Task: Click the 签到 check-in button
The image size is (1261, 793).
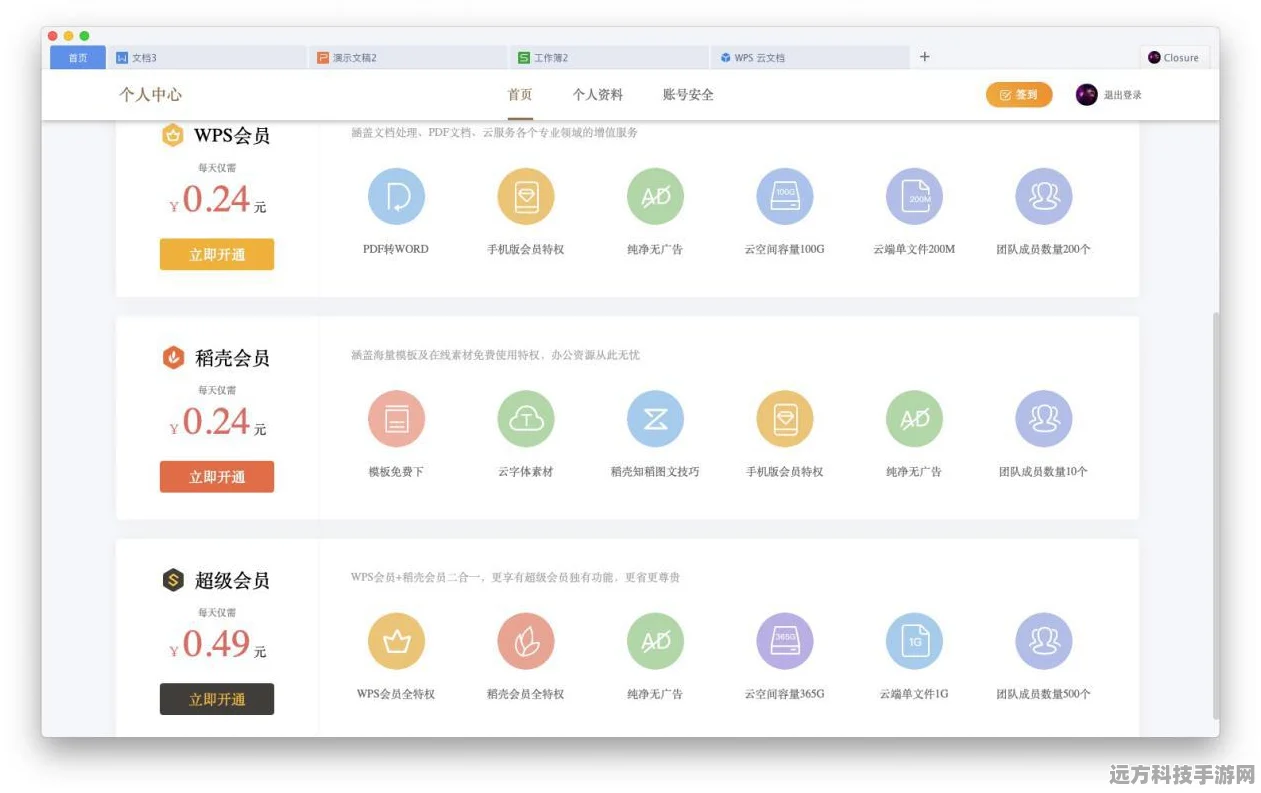Action: (x=1019, y=95)
